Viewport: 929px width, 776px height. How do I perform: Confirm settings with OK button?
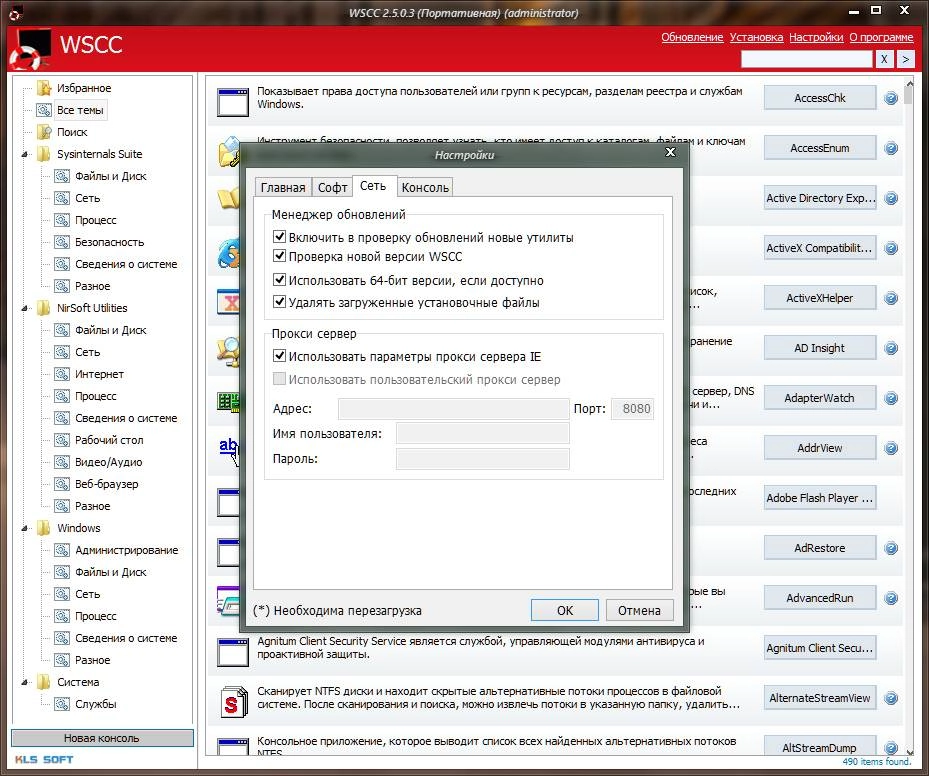pyautogui.click(x=565, y=610)
